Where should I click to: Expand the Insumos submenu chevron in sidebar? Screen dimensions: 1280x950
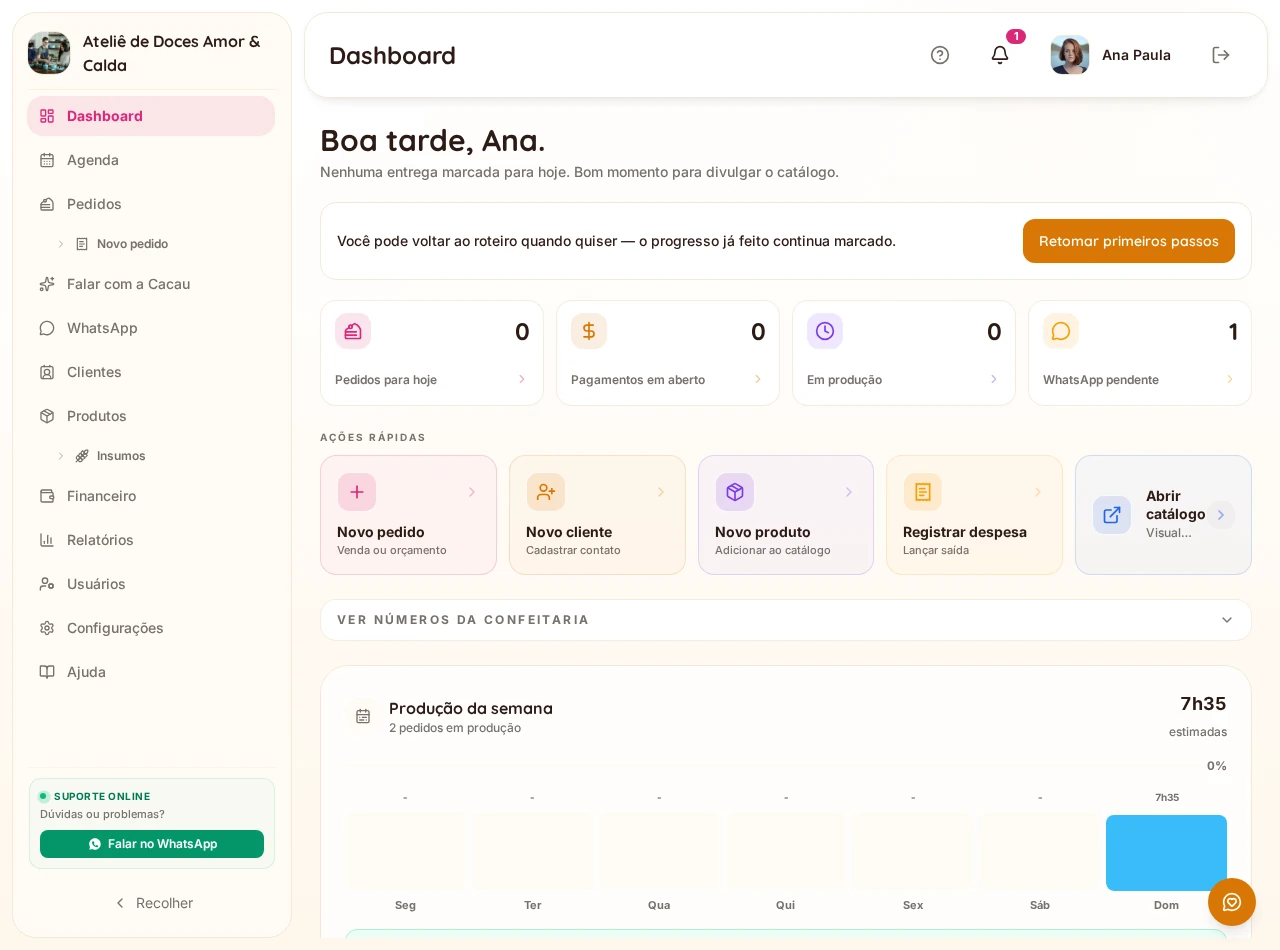click(61, 456)
